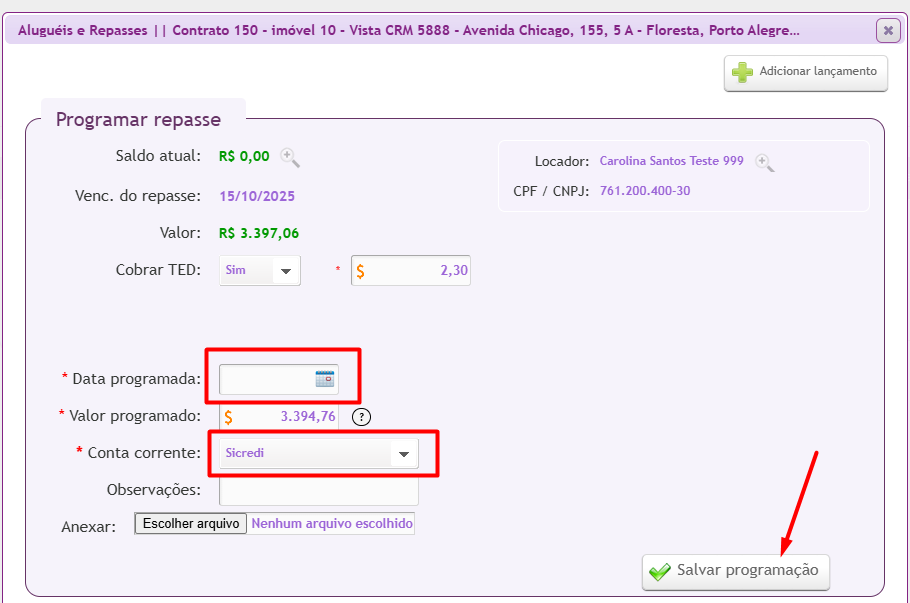Click the dollar icon in Valor programado

[229, 417]
